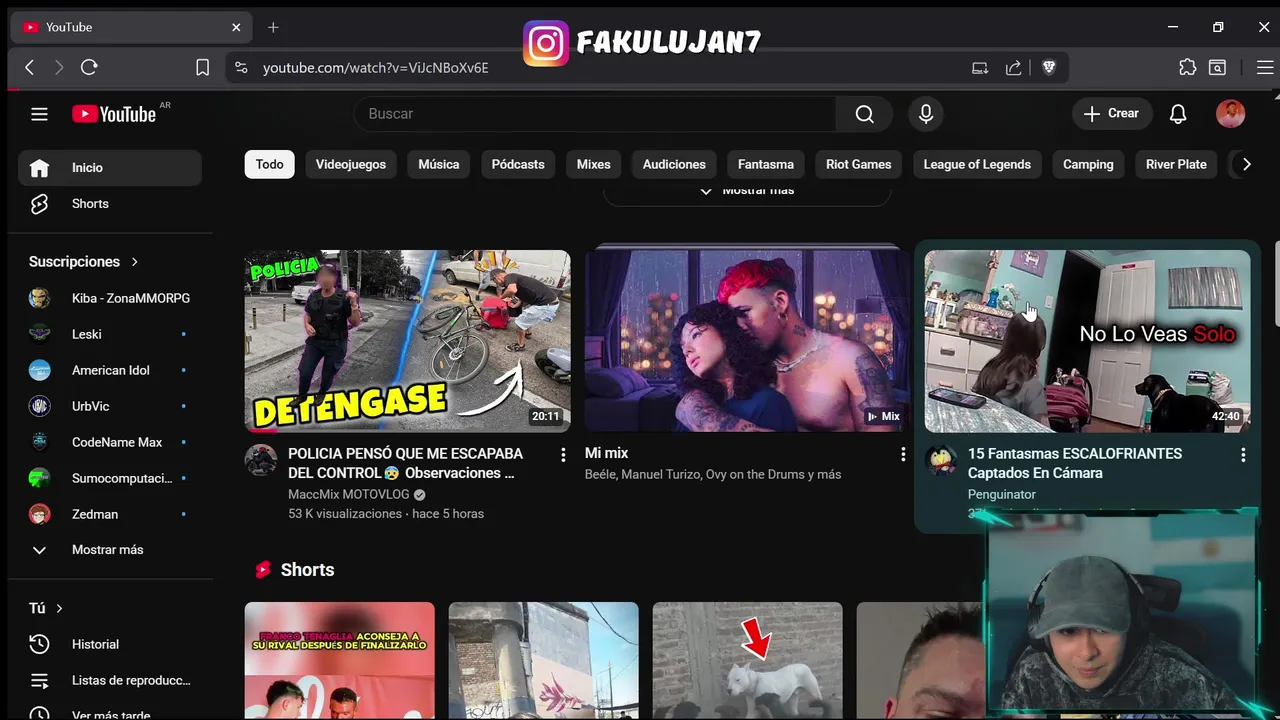
Task: Start voice search with microphone icon
Action: tap(926, 114)
